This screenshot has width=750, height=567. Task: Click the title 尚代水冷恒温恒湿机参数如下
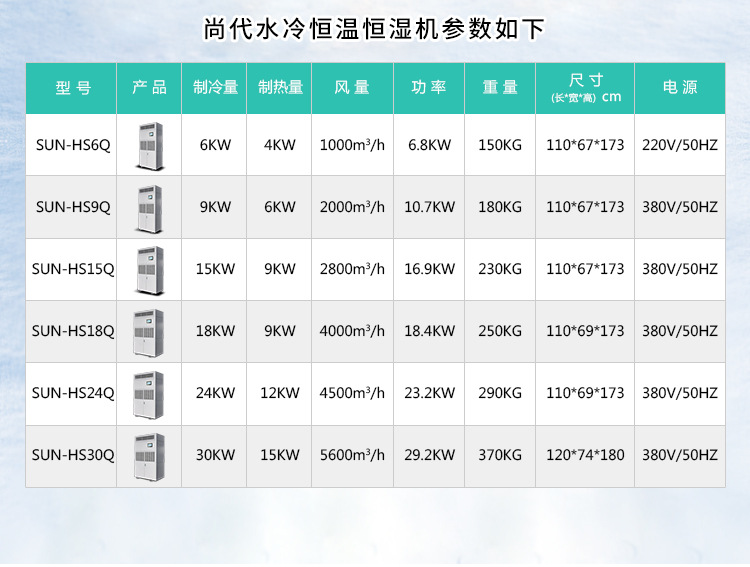[374, 29]
